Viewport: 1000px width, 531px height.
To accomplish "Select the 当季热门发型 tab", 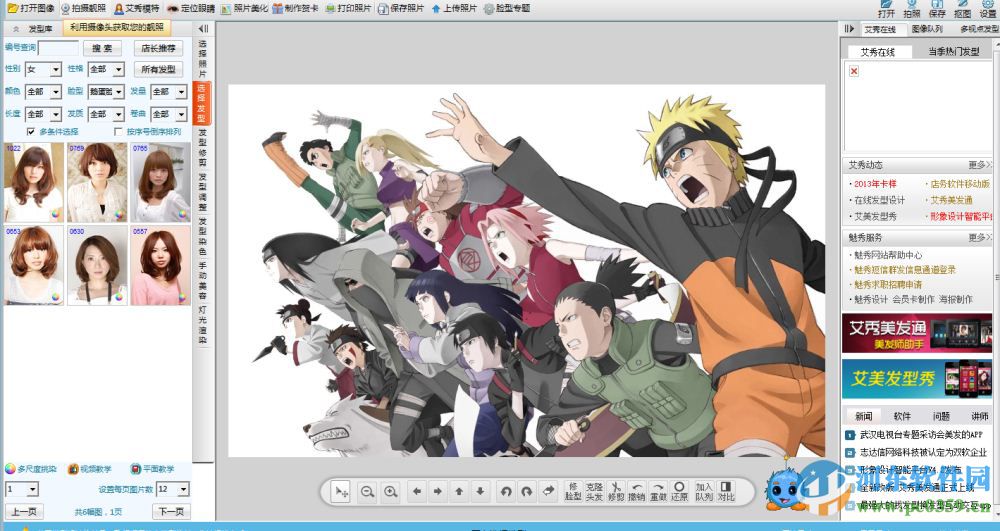I will point(953,51).
